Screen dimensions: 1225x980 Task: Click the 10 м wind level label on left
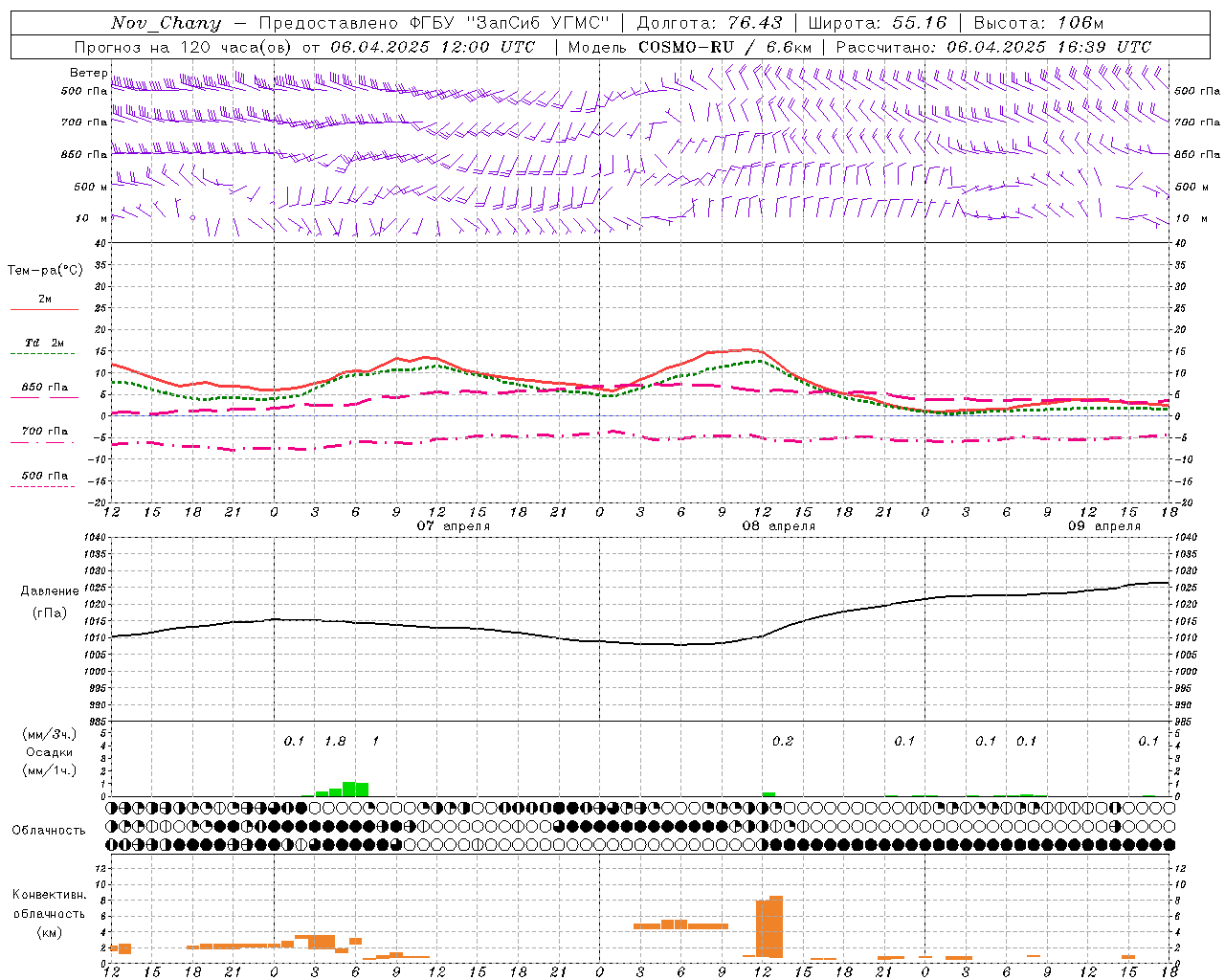click(x=90, y=218)
